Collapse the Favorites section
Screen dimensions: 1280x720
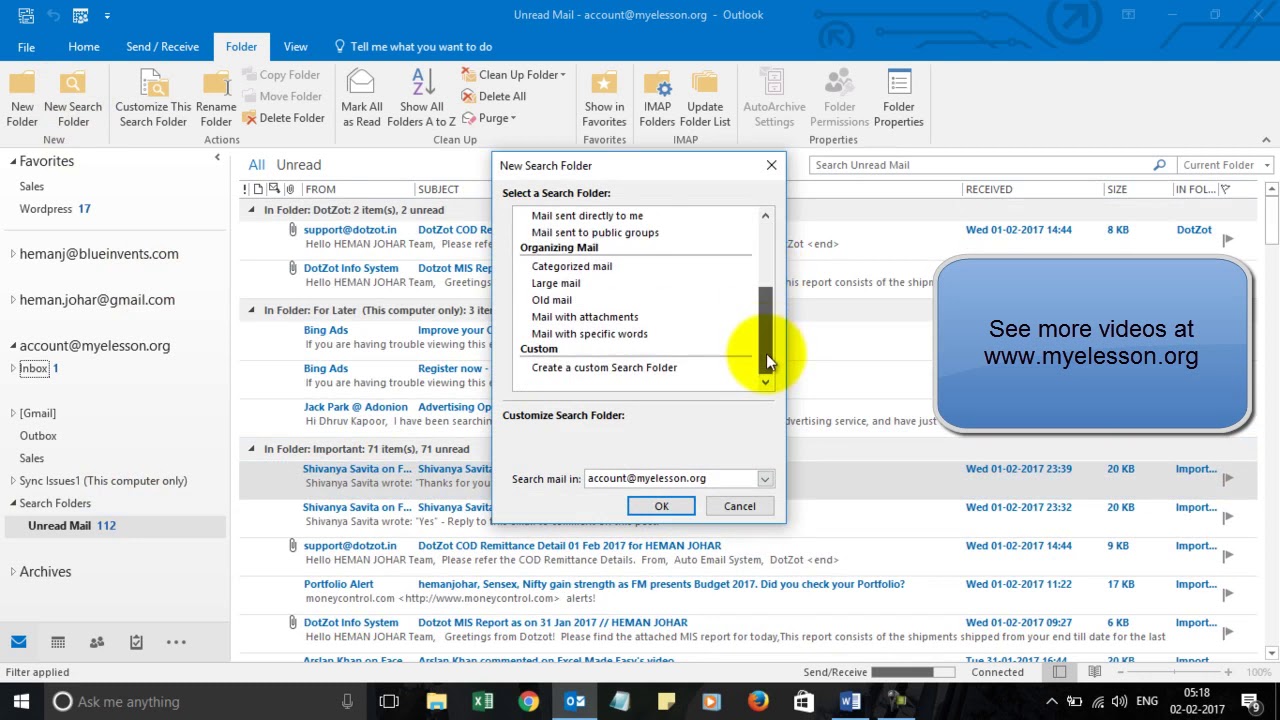[13, 161]
